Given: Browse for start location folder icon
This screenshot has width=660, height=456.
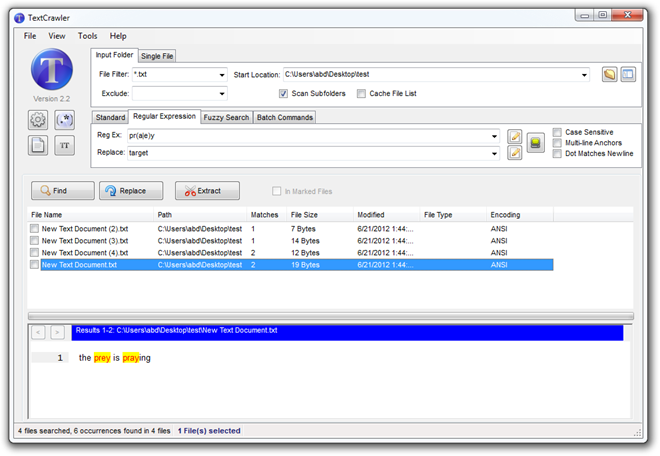Looking at the screenshot, I should tap(610, 74).
